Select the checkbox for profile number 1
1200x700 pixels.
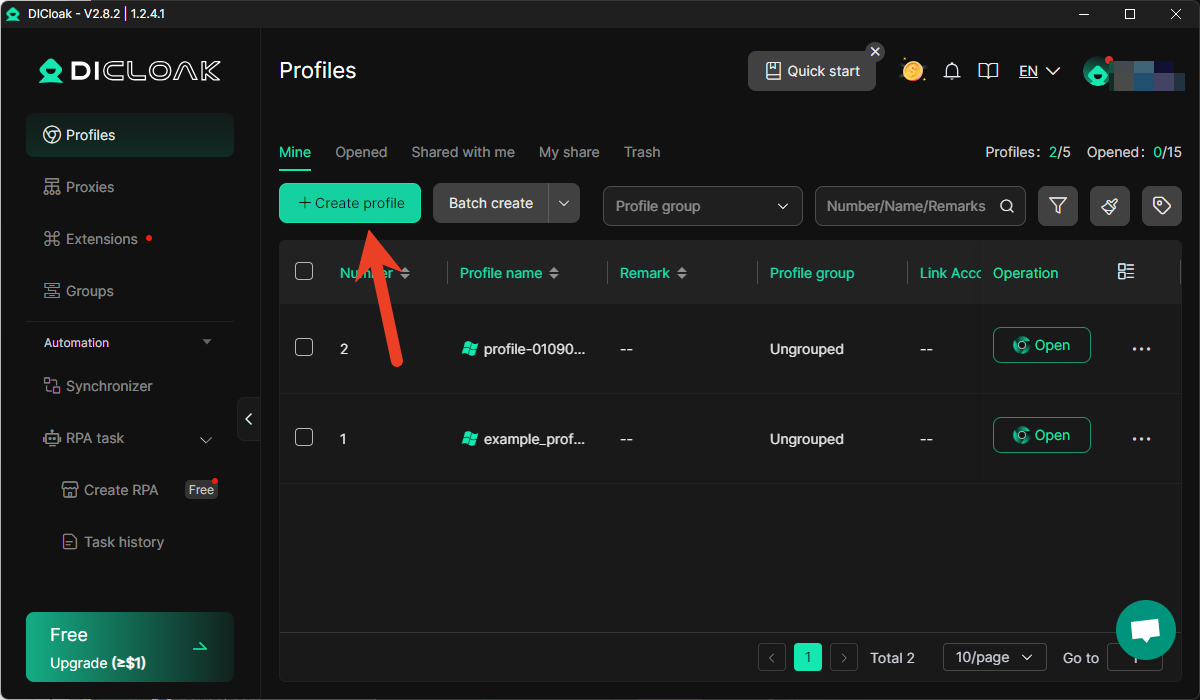tap(304, 437)
